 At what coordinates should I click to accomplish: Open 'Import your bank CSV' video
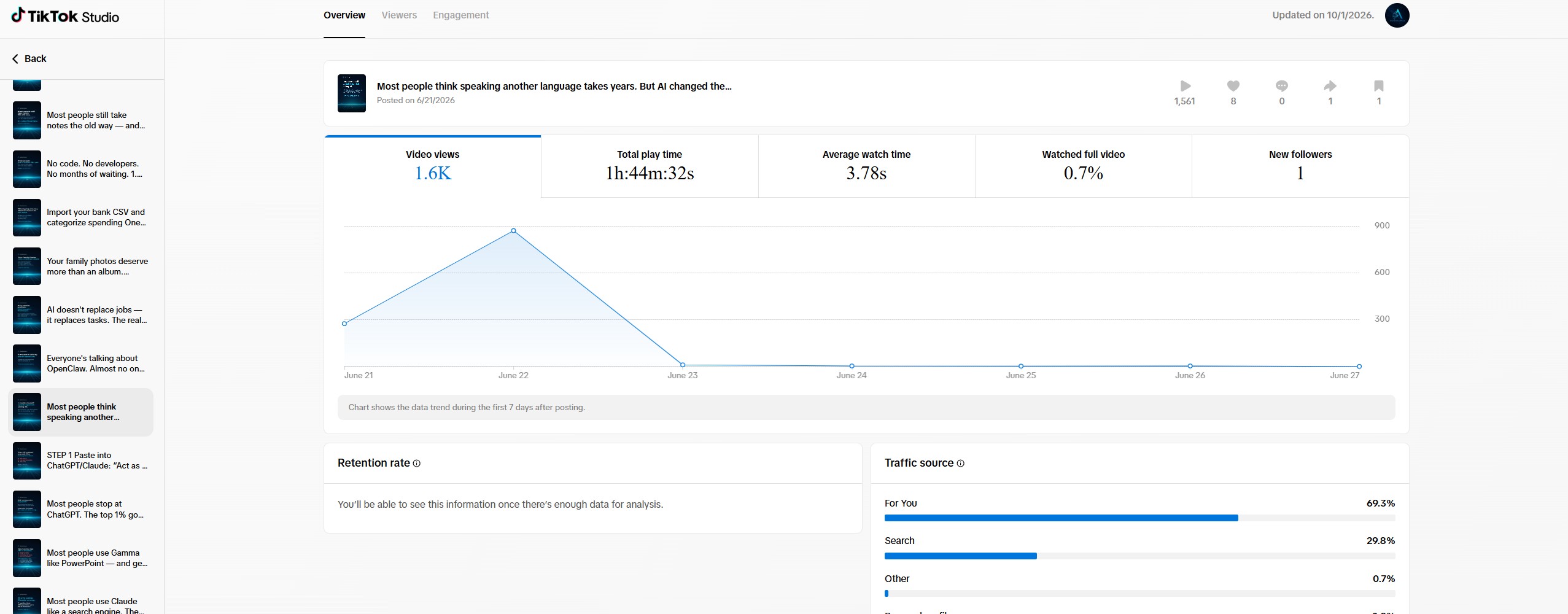tap(81, 217)
